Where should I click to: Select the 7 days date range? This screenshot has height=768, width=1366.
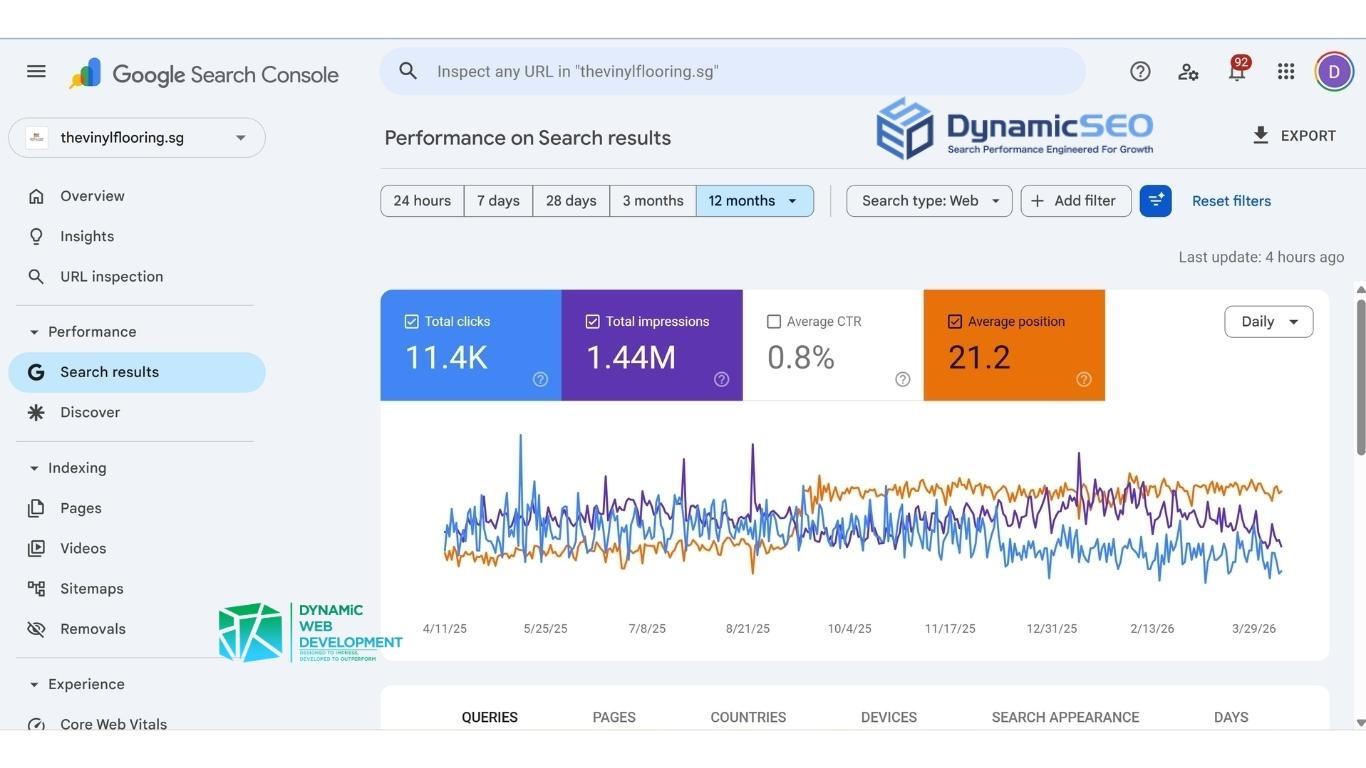(498, 201)
